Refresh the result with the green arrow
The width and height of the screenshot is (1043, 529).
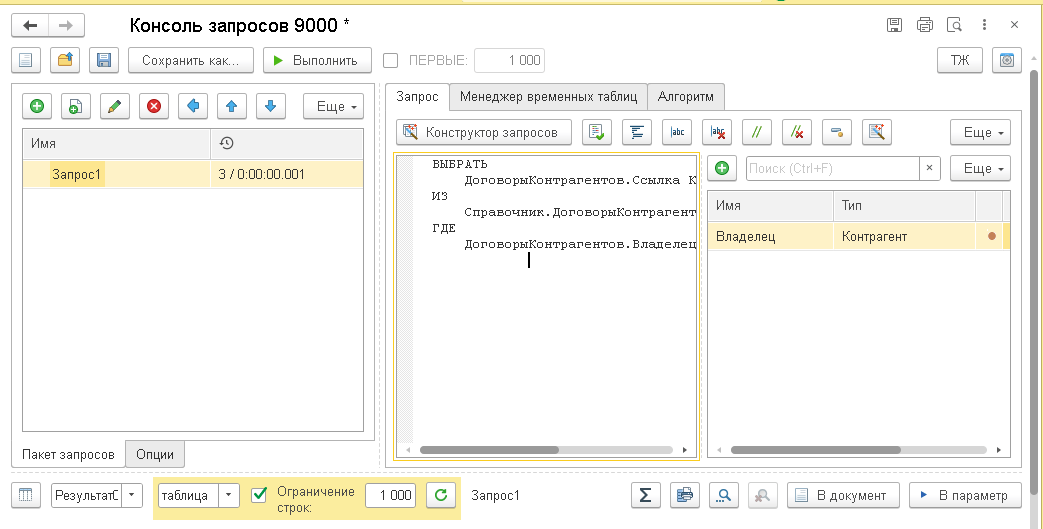[440, 495]
